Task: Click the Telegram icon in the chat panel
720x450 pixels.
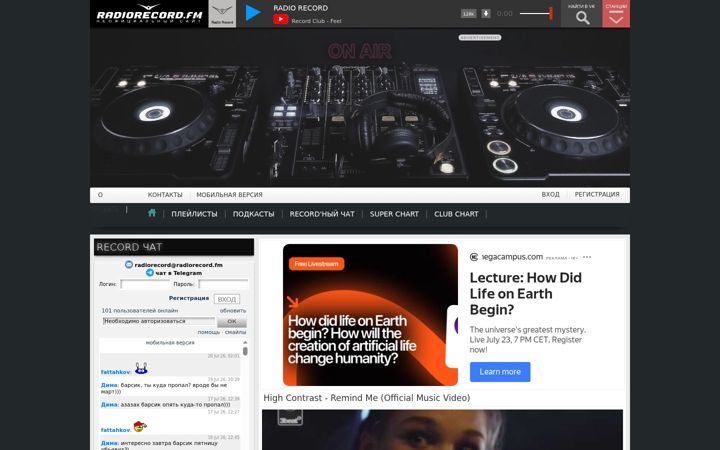Action: tap(150, 272)
